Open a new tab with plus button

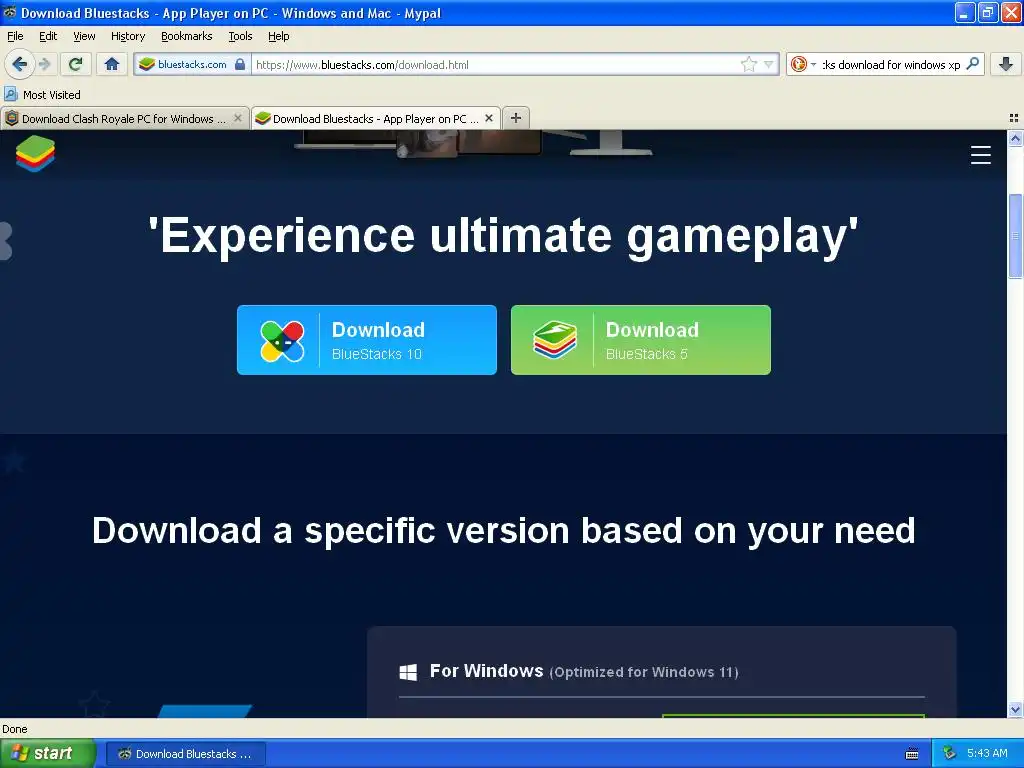tap(516, 118)
